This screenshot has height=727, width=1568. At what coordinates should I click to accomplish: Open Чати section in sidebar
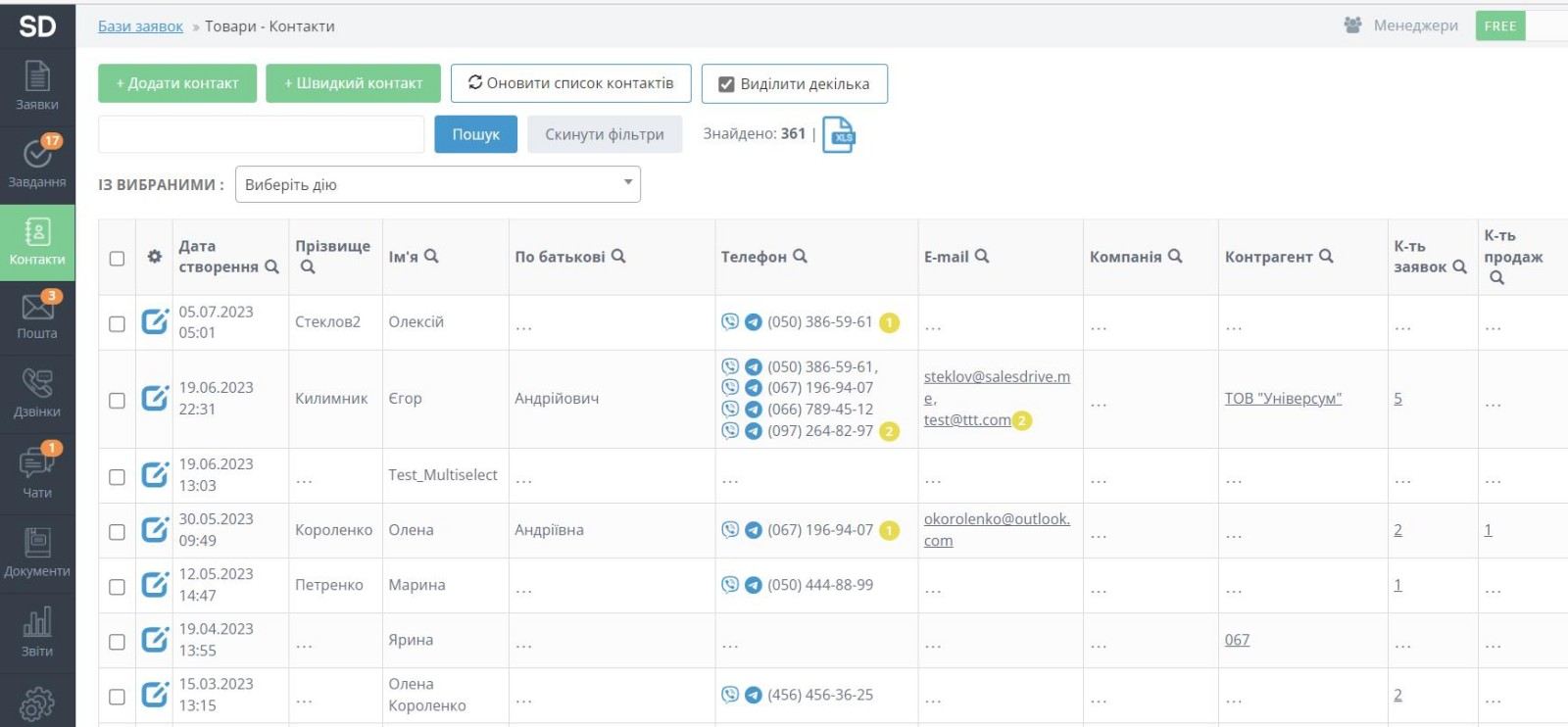point(37,472)
